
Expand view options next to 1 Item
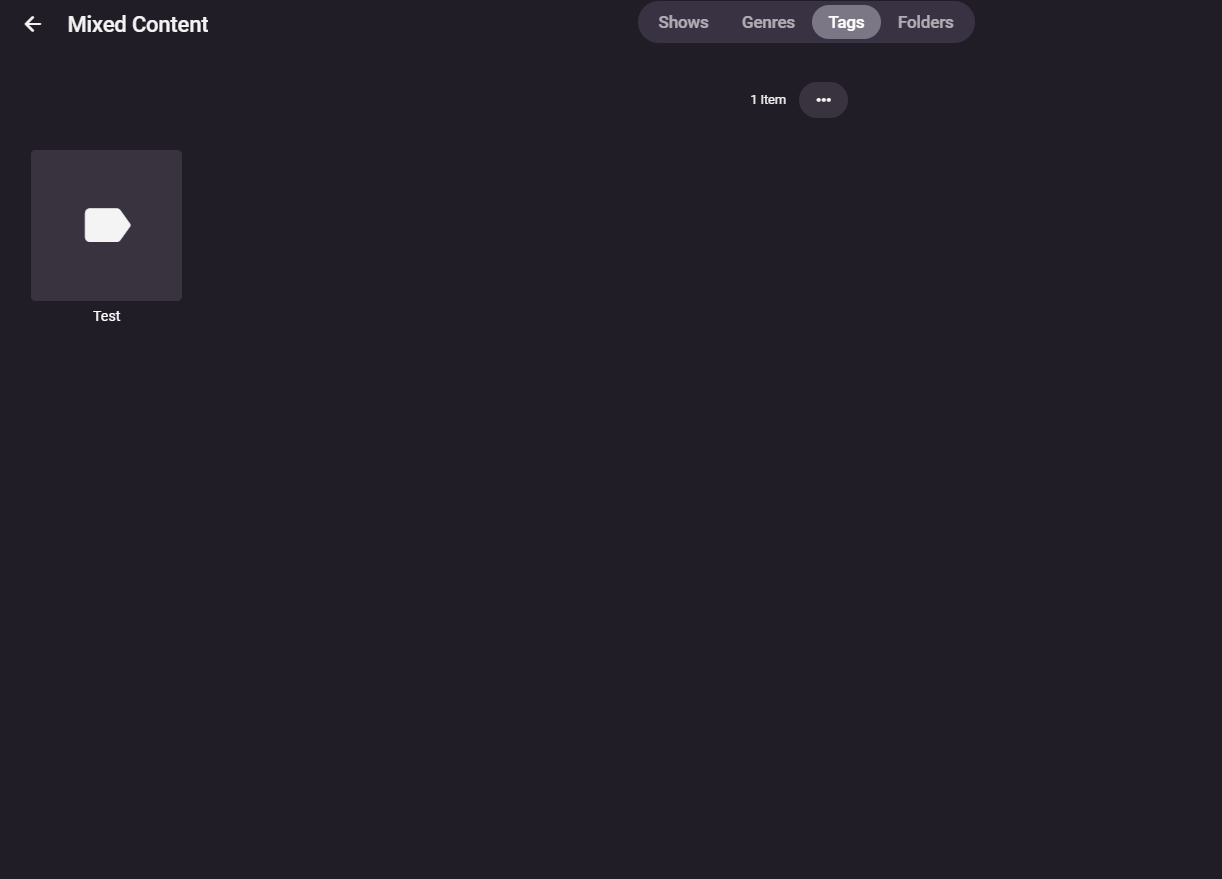823,100
